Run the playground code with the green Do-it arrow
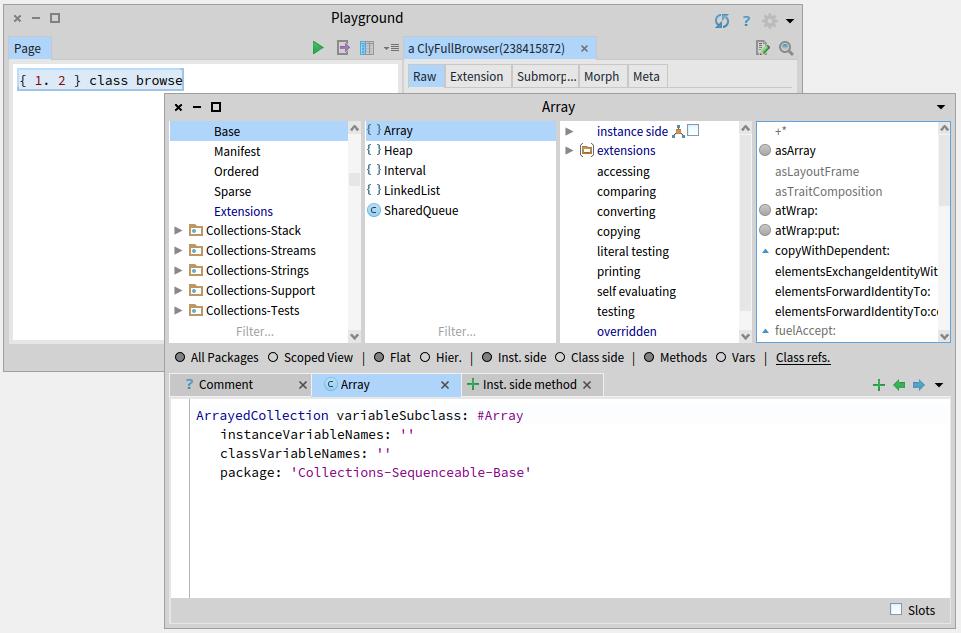 click(x=318, y=48)
